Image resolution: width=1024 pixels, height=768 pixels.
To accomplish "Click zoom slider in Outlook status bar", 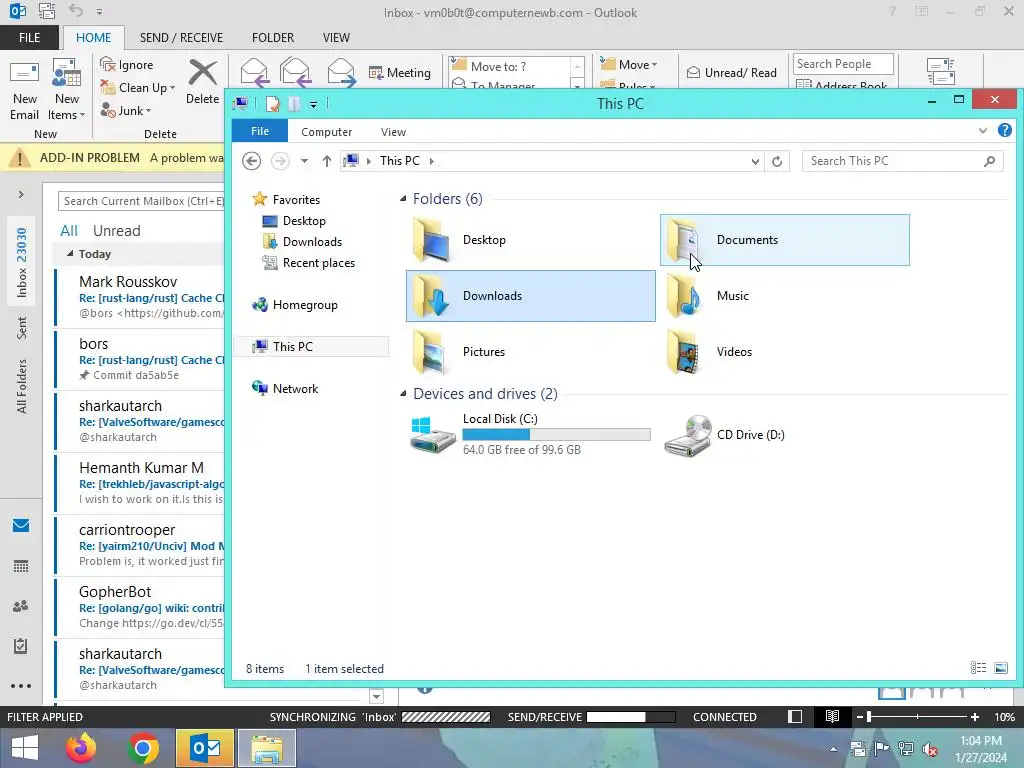I will (x=917, y=716).
